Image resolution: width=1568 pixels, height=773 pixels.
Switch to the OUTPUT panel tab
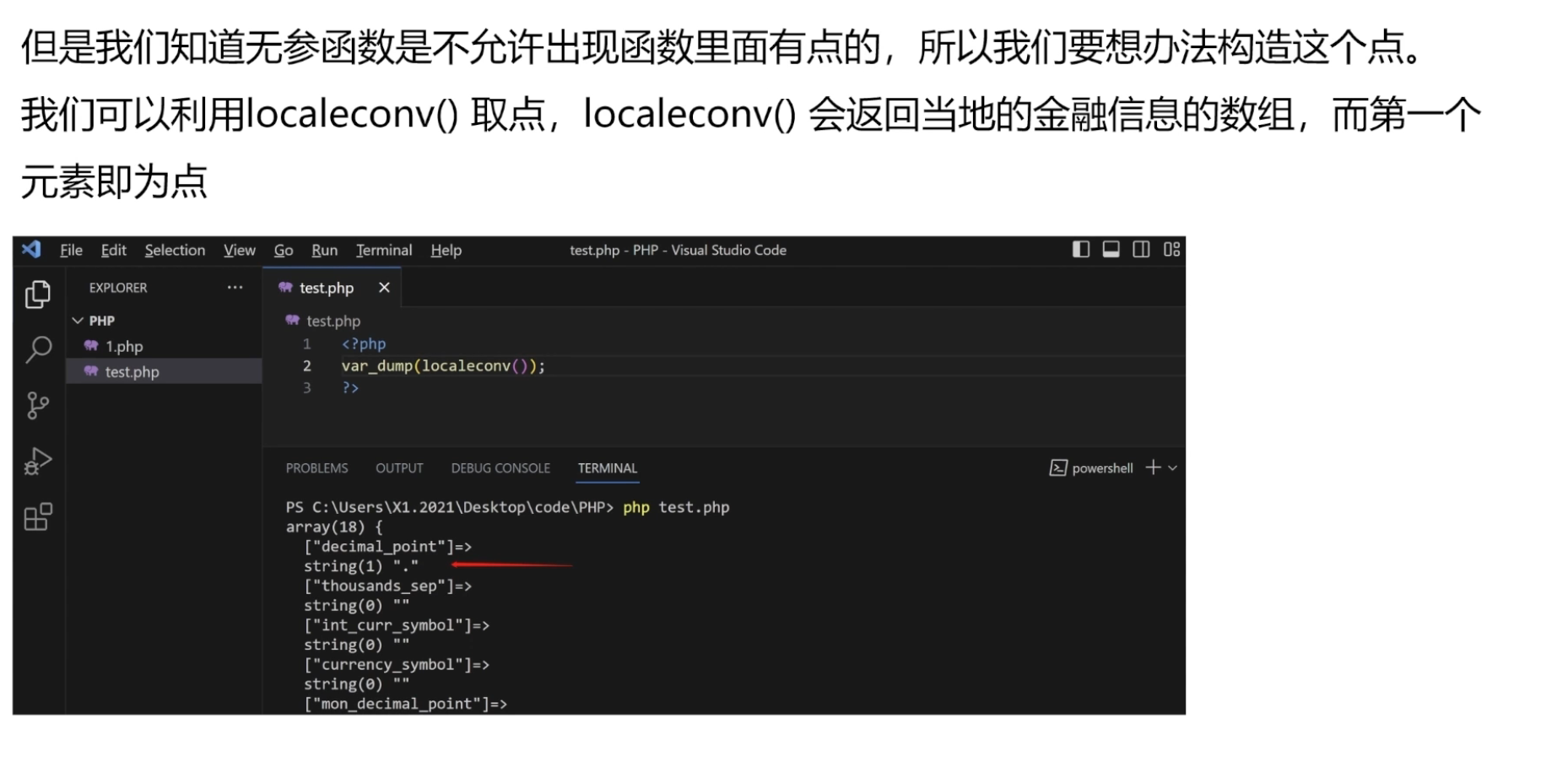[399, 468]
